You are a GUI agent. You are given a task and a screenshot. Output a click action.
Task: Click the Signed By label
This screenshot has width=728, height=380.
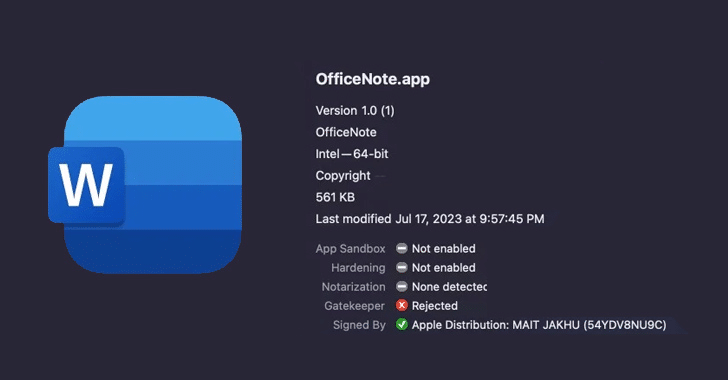click(x=359, y=325)
